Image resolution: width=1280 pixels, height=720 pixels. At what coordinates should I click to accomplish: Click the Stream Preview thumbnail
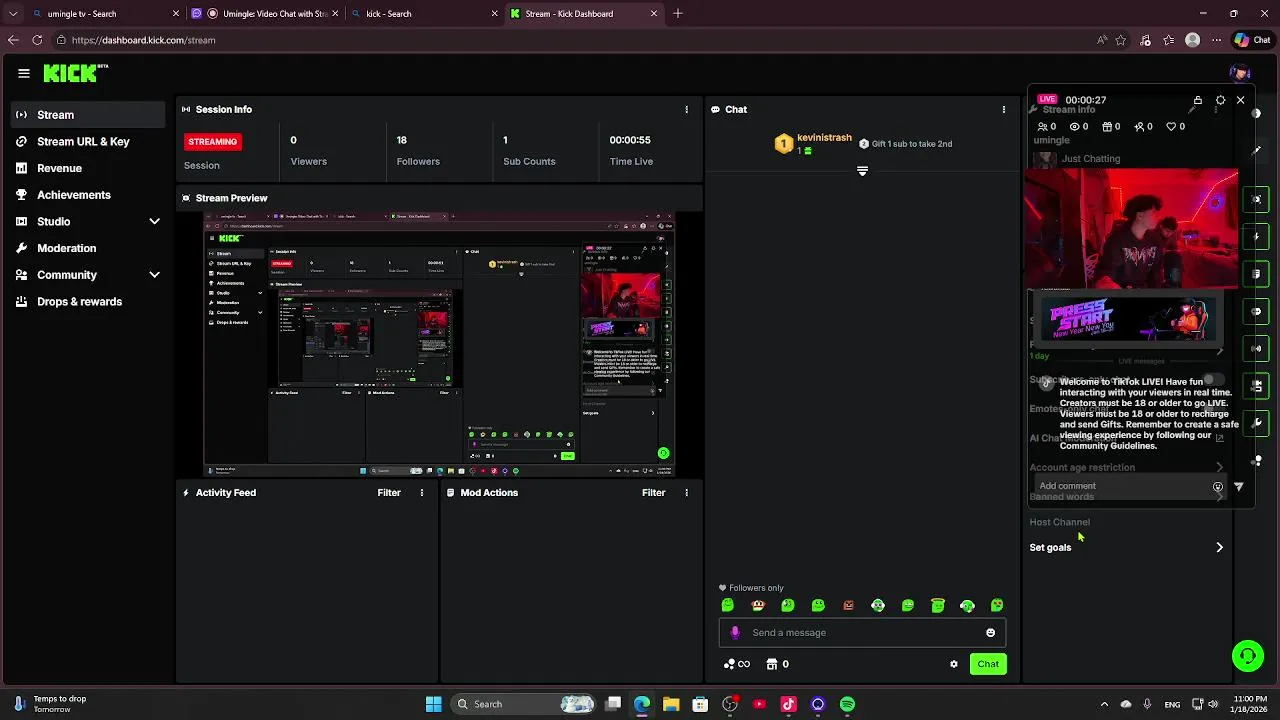coord(439,344)
